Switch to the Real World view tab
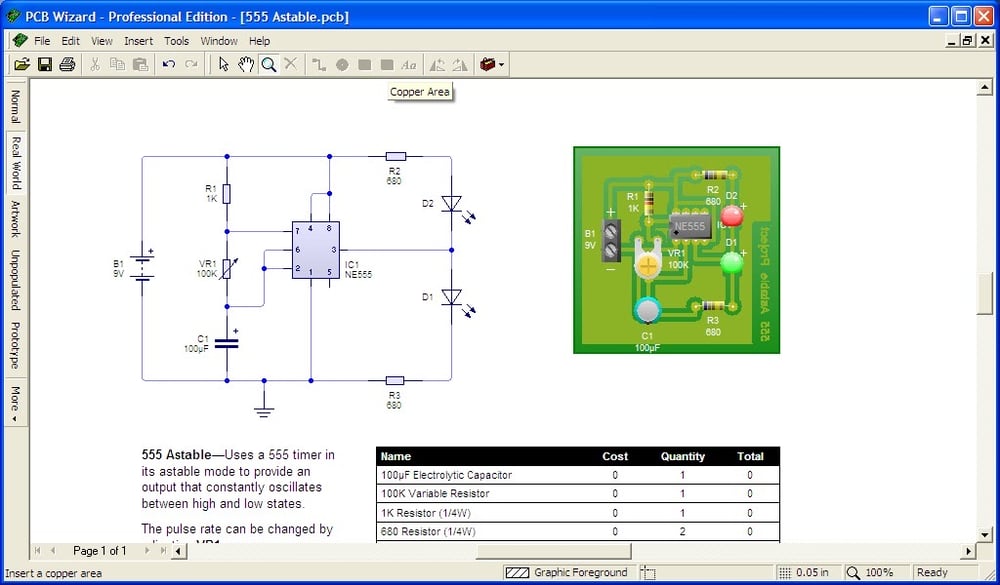Viewport: 1000px width, 585px height. click(x=15, y=163)
